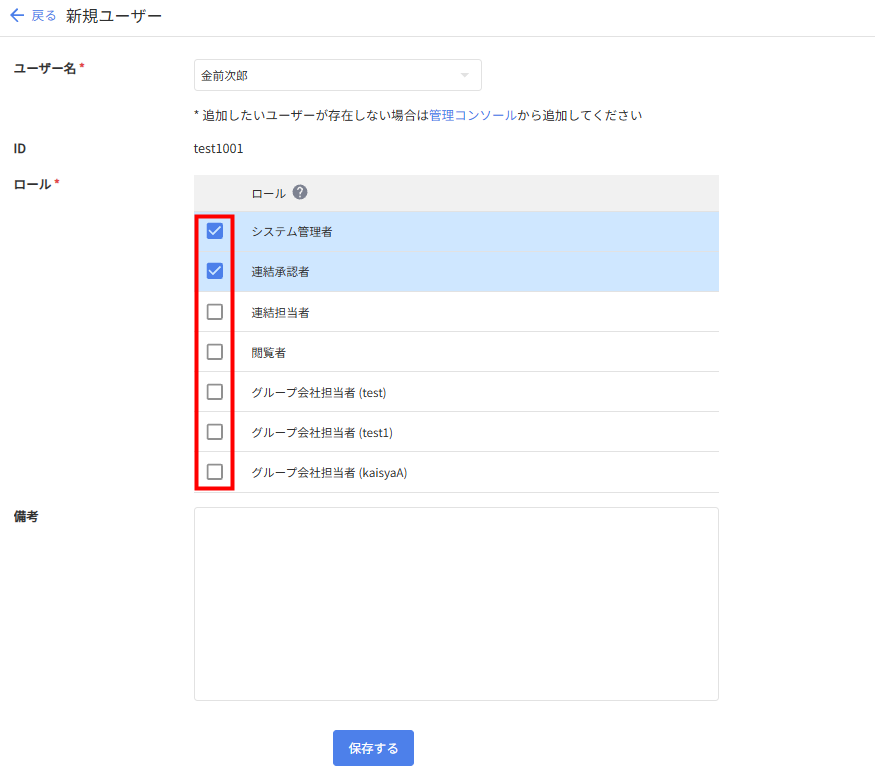Click the dropdown arrow in username field
875x782 pixels.
(464, 76)
